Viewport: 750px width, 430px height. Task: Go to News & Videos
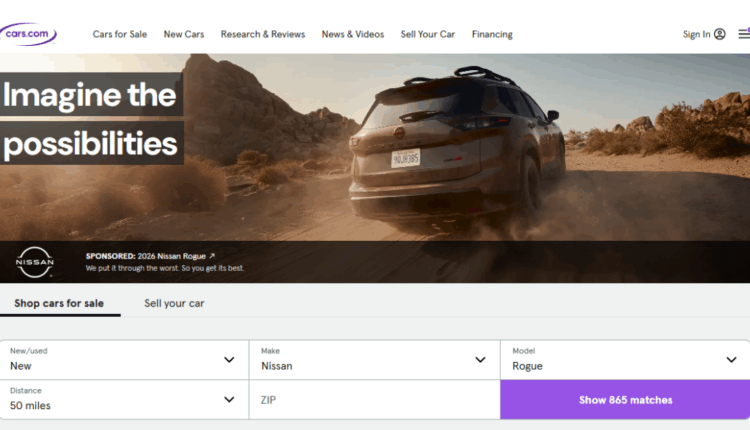tap(352, 34)
